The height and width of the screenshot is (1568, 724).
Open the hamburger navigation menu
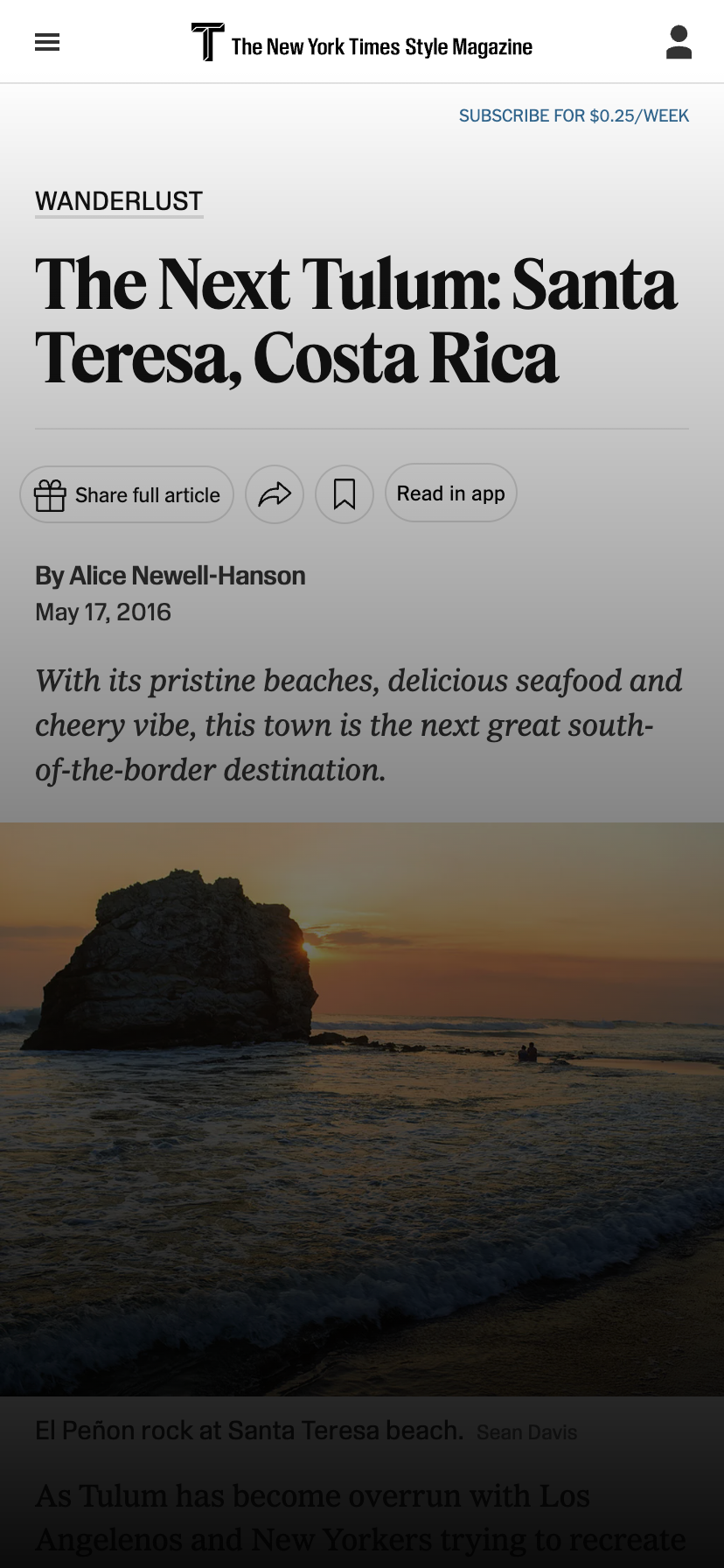pos(47,42)
